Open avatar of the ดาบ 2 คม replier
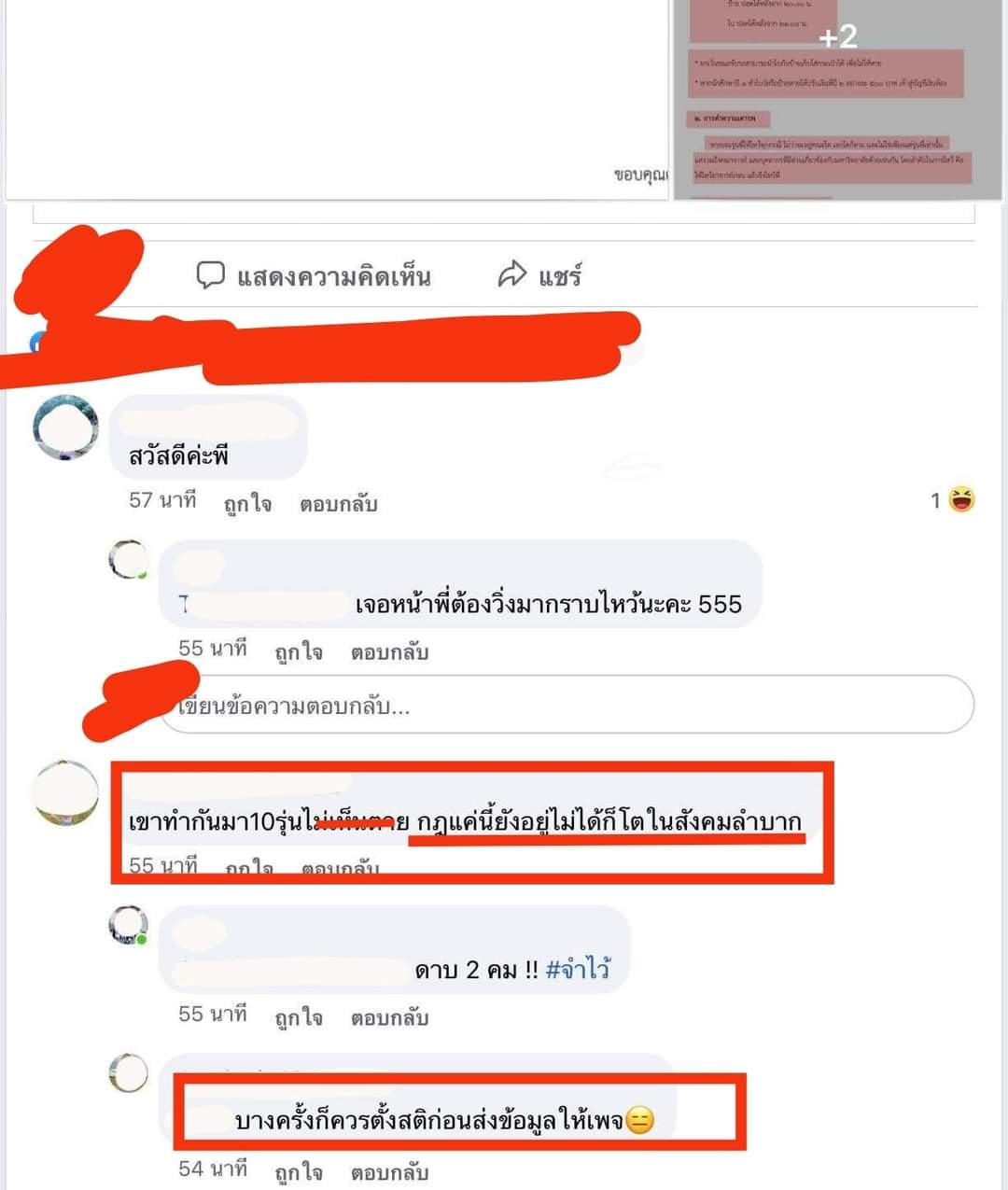1008x1190 pixels. tap(128, 925)
